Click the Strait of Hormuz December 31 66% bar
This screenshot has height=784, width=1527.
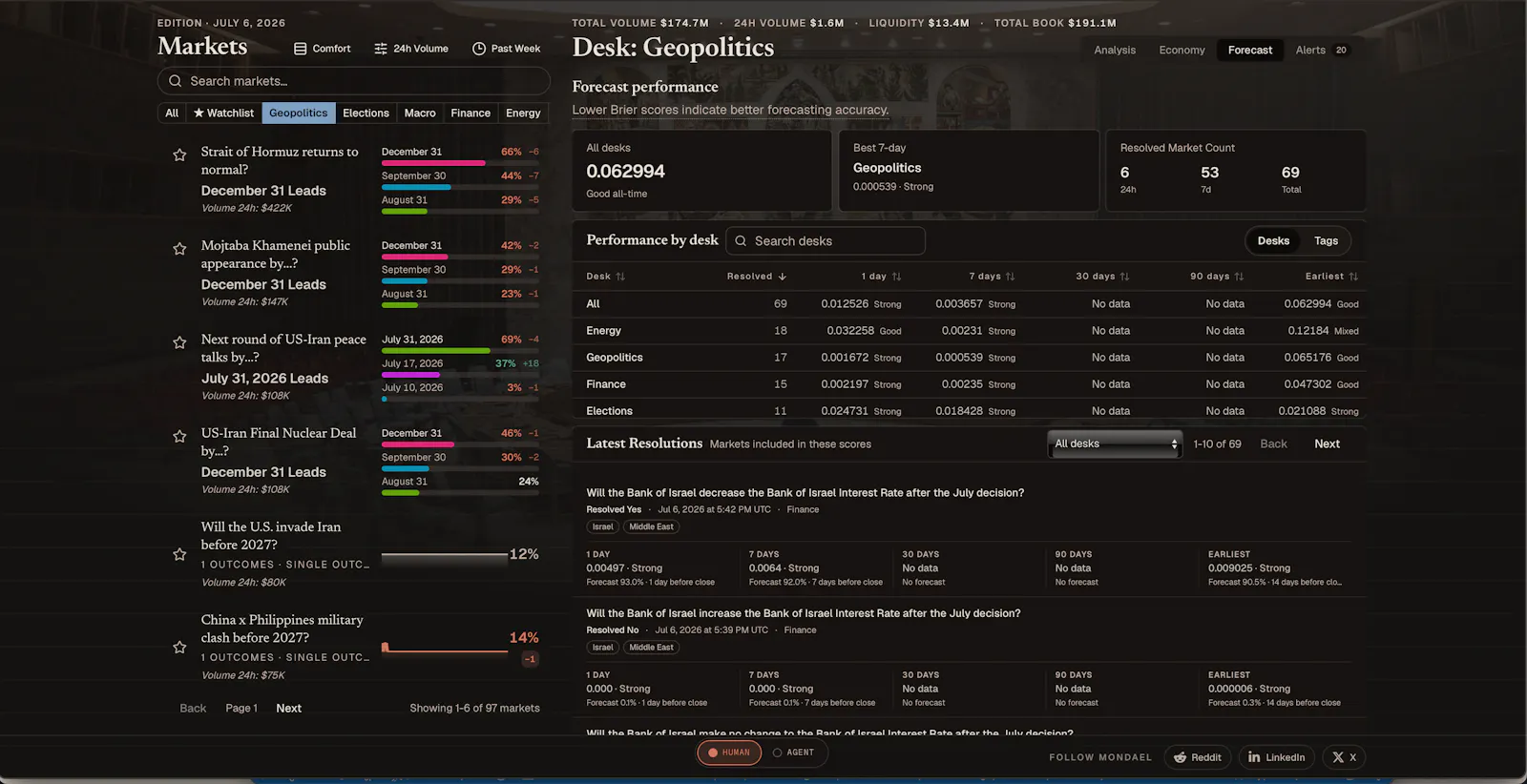pos(460,163)
